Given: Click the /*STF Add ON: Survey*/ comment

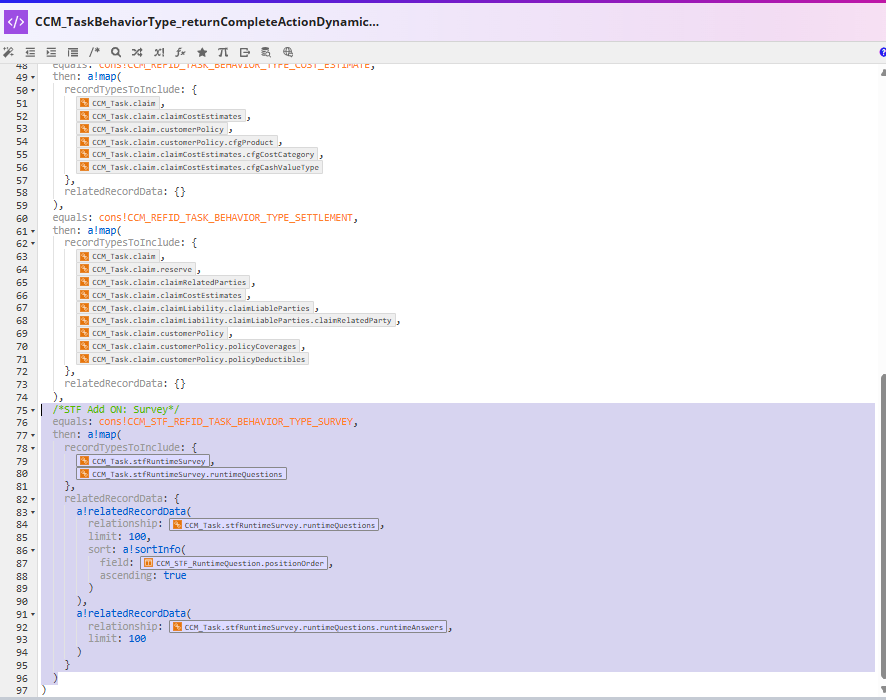Looking at the screenshot, I should pyautogui.click(x=116, y=409).
